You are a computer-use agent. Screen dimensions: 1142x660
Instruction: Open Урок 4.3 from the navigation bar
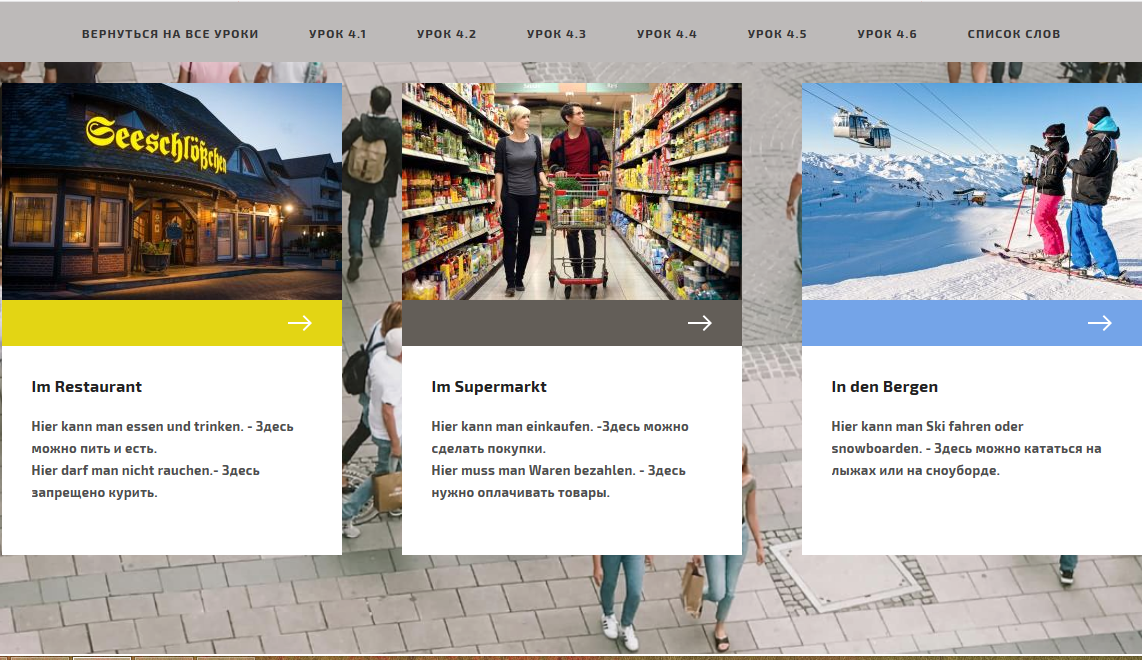557,34
